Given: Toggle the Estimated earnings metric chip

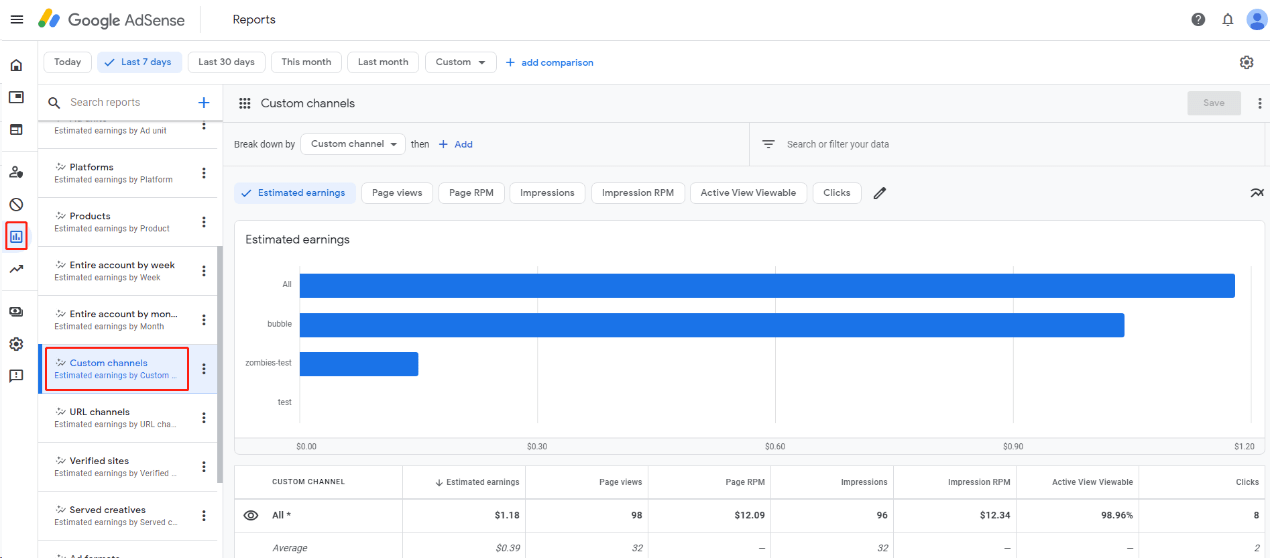Looking at the screenshot, I should pos(295,193).
